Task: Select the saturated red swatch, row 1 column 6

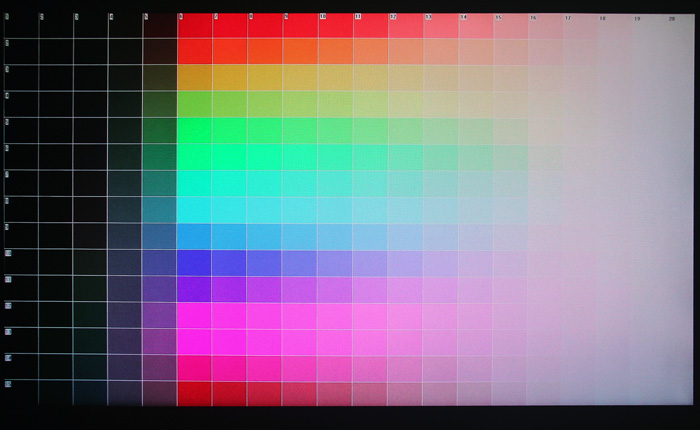Action: pyautogui.click(x=195, y=25)
